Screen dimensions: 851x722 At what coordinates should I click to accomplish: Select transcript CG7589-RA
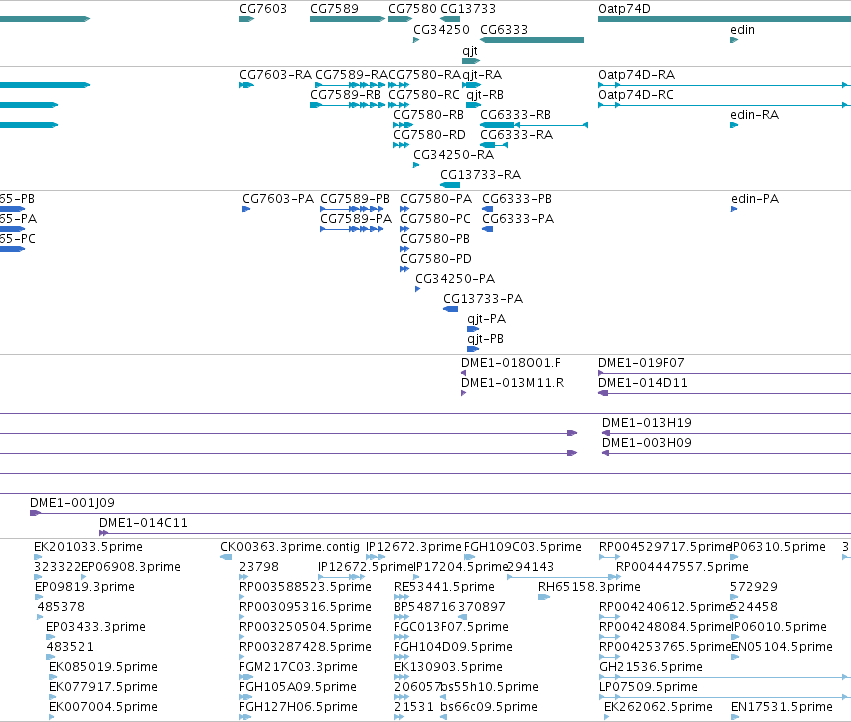pyautogui.click(x=351, y=74)
